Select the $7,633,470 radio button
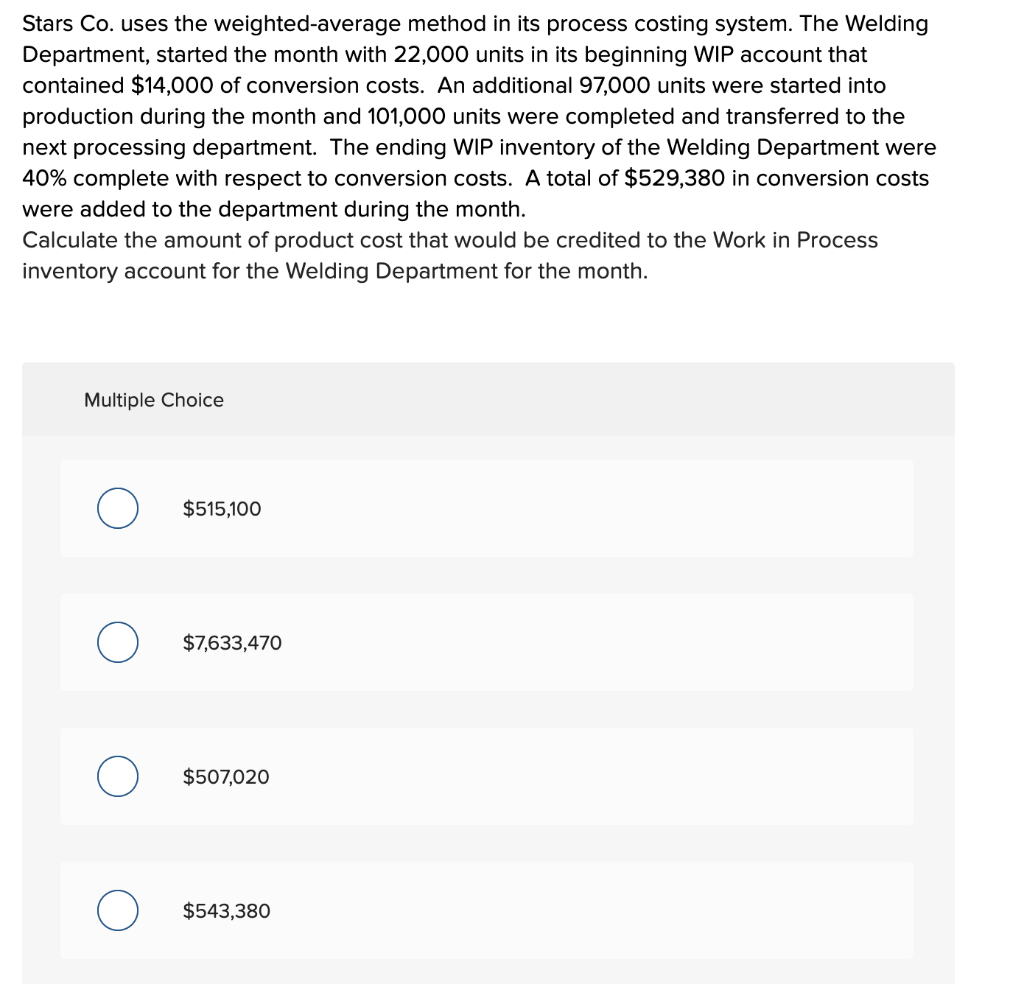The width and height of the screenshot is (1024, 987). click(117, 642)
